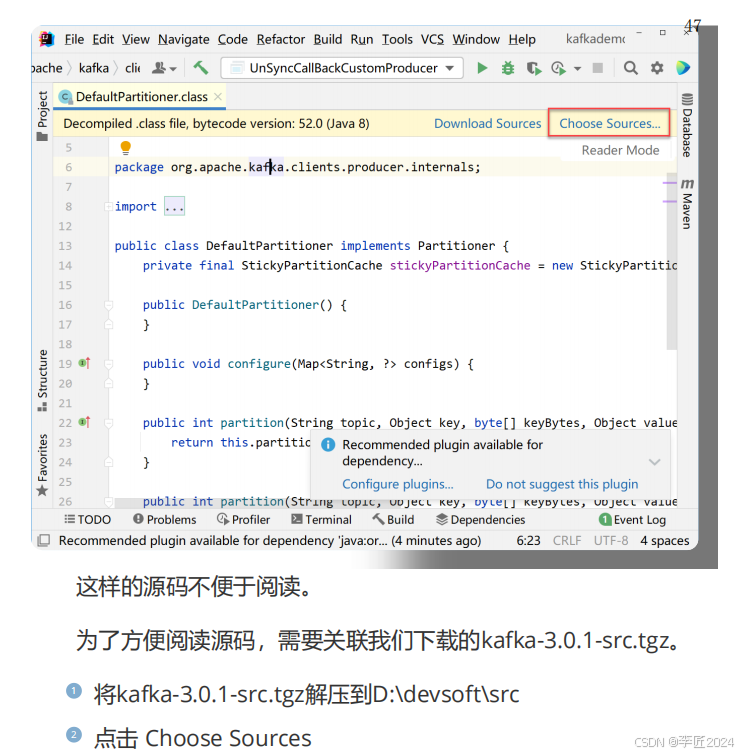Screen dimensions: 749x755
Task: Click the 6:23 cursor position indicator
Action: pyautogui.click(x=528, y=541)
